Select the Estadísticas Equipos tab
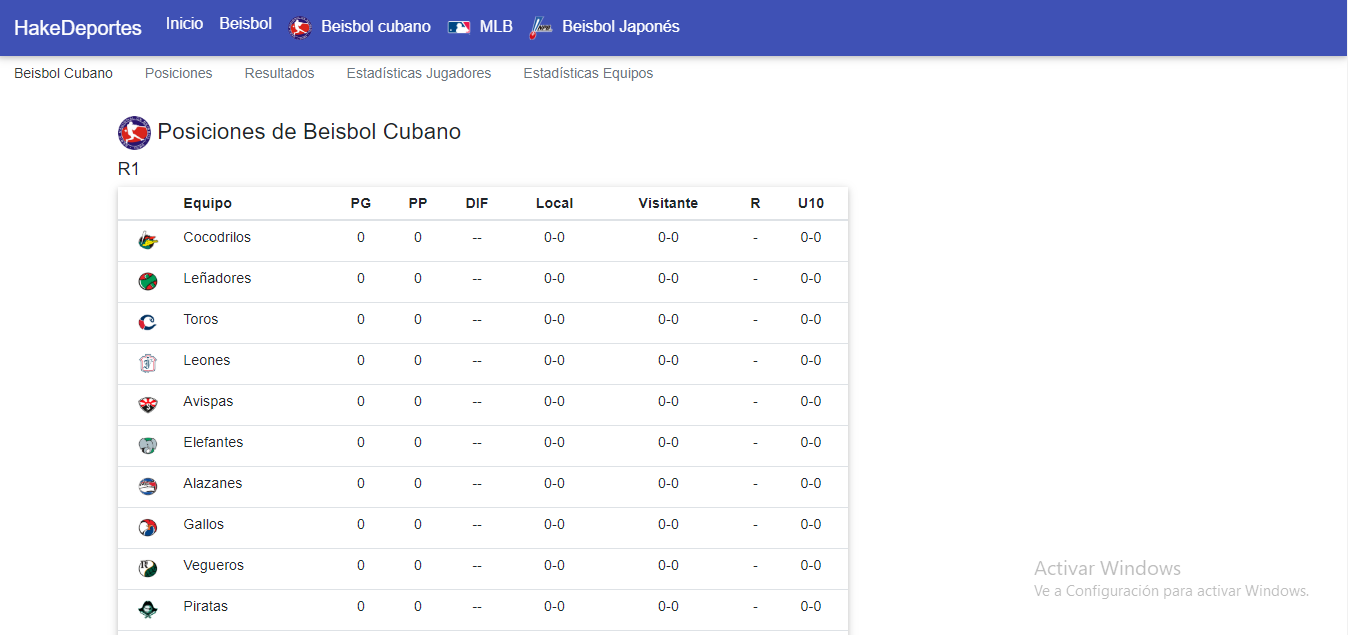The image size is (1348, 635). pos(588,73)
